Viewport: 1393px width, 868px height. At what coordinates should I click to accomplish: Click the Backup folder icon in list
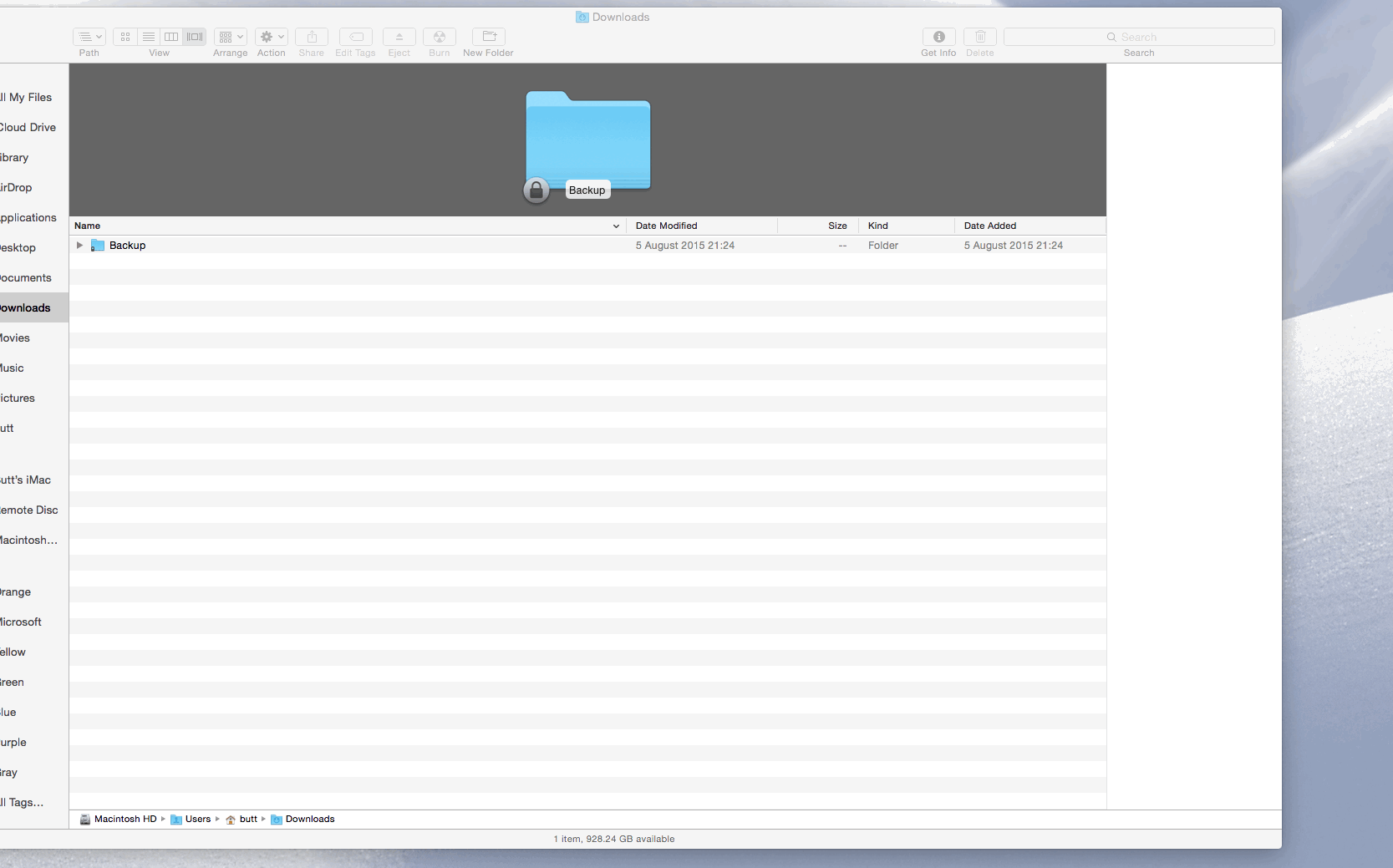click(x=98, y=246)
